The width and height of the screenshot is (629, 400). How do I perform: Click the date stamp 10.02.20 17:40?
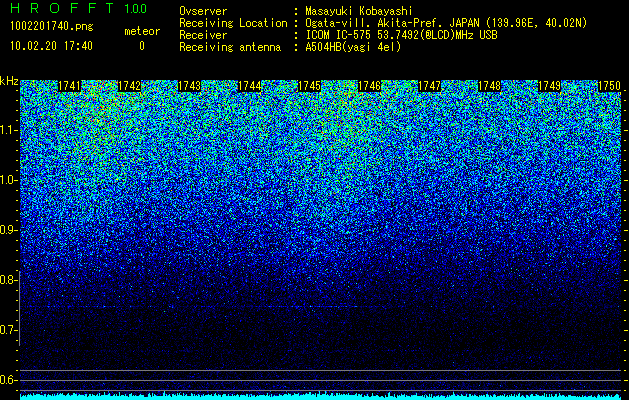tap(51, 46)
